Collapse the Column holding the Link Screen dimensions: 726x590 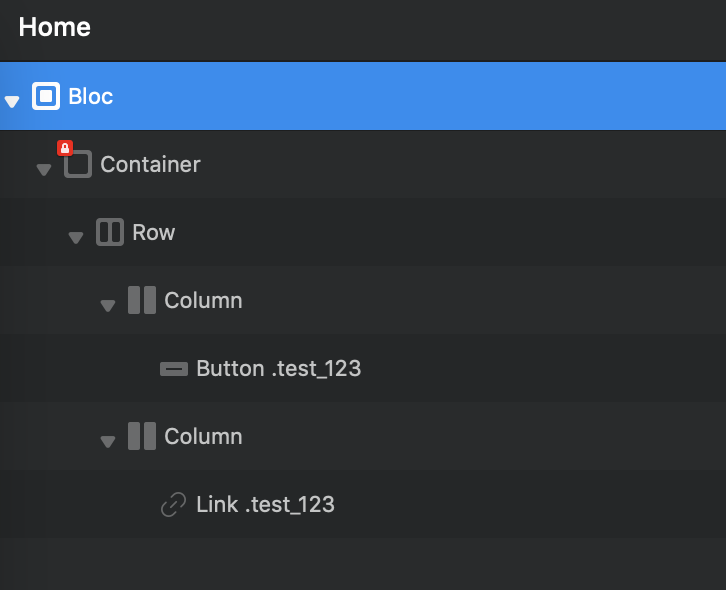click(x=108, y=441)
